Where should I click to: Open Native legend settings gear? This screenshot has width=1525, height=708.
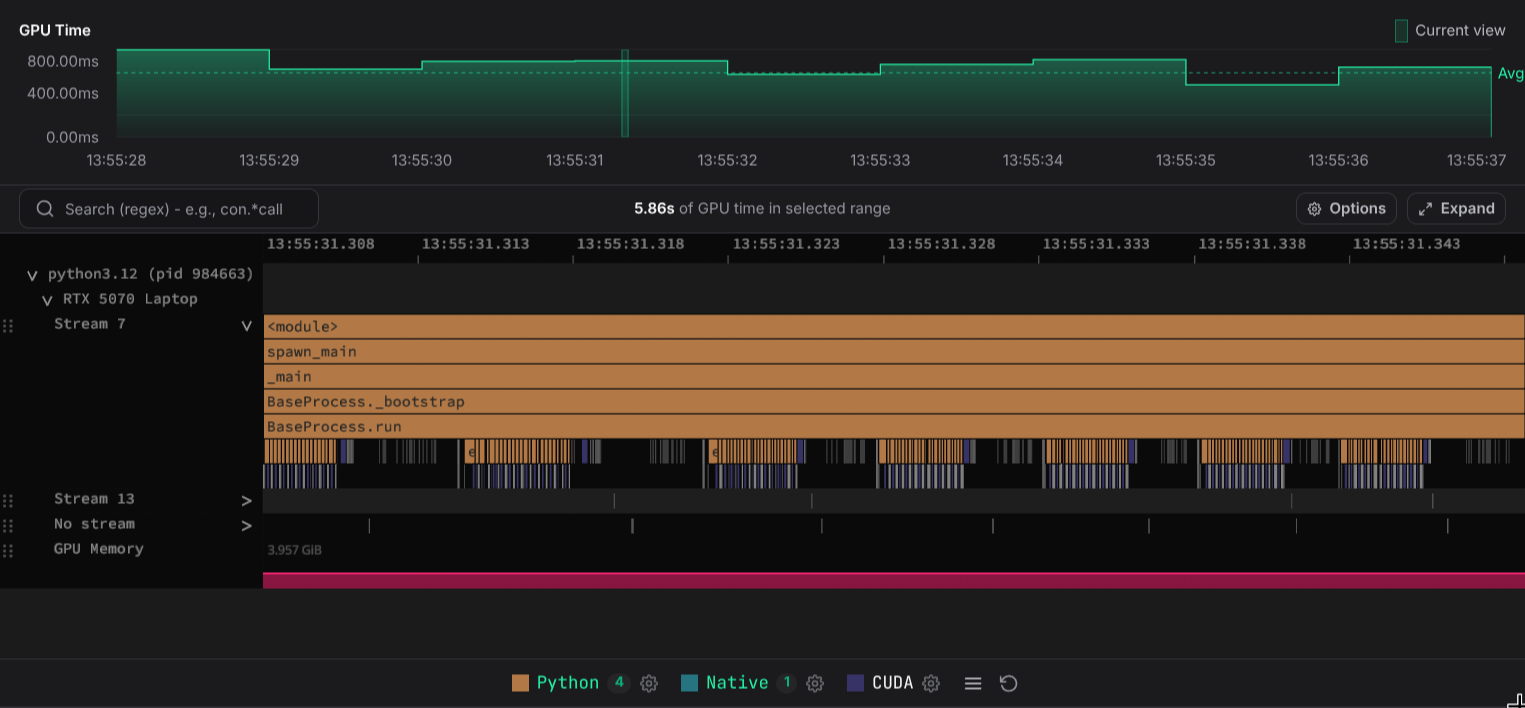(x=815, y=683)
